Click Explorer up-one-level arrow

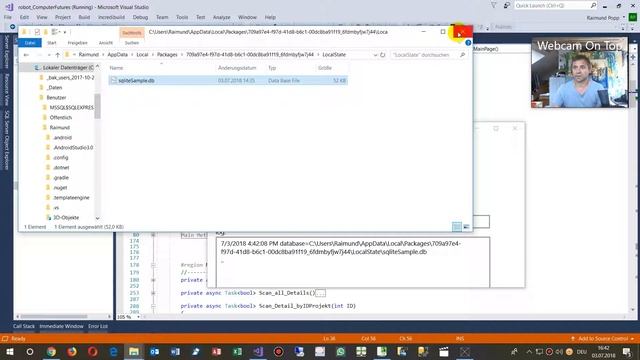click(58, 55)
